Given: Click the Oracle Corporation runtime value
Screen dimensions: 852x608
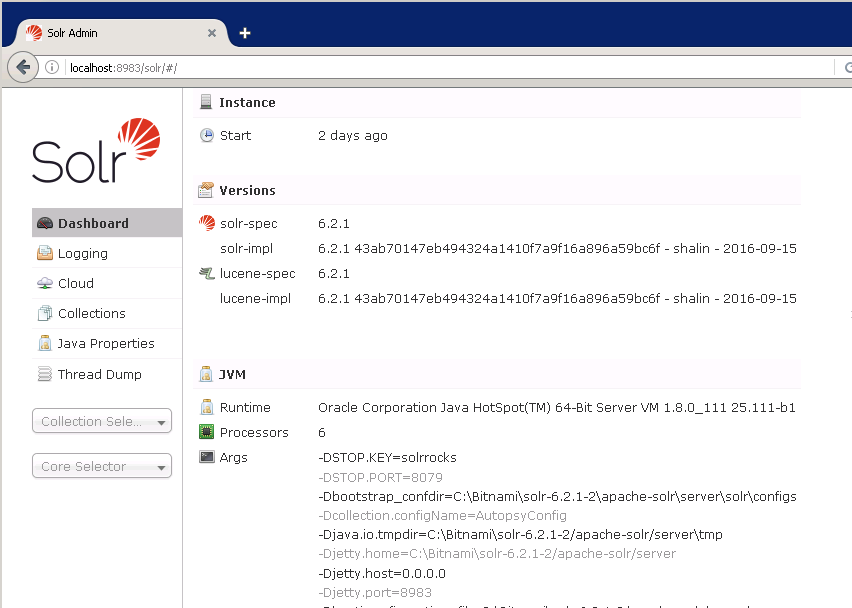Looking at the screenshot, I should [556, 408].
